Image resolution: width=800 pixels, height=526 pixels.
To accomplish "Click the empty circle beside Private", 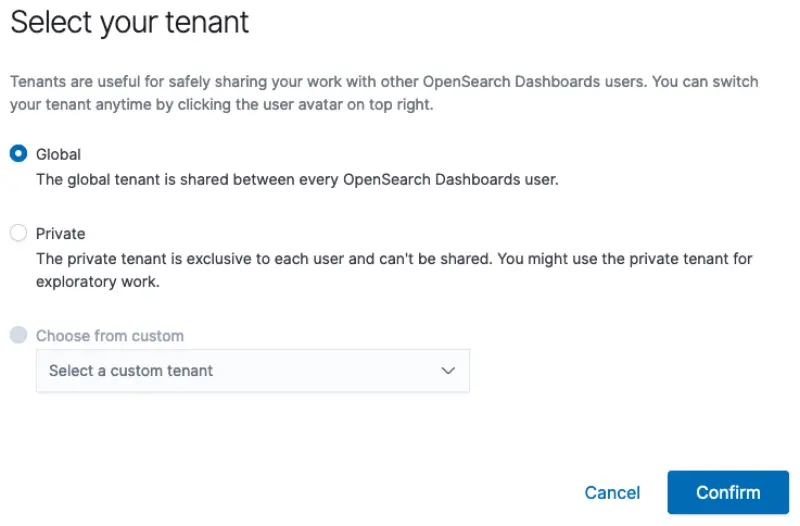I will coord(18,233).
